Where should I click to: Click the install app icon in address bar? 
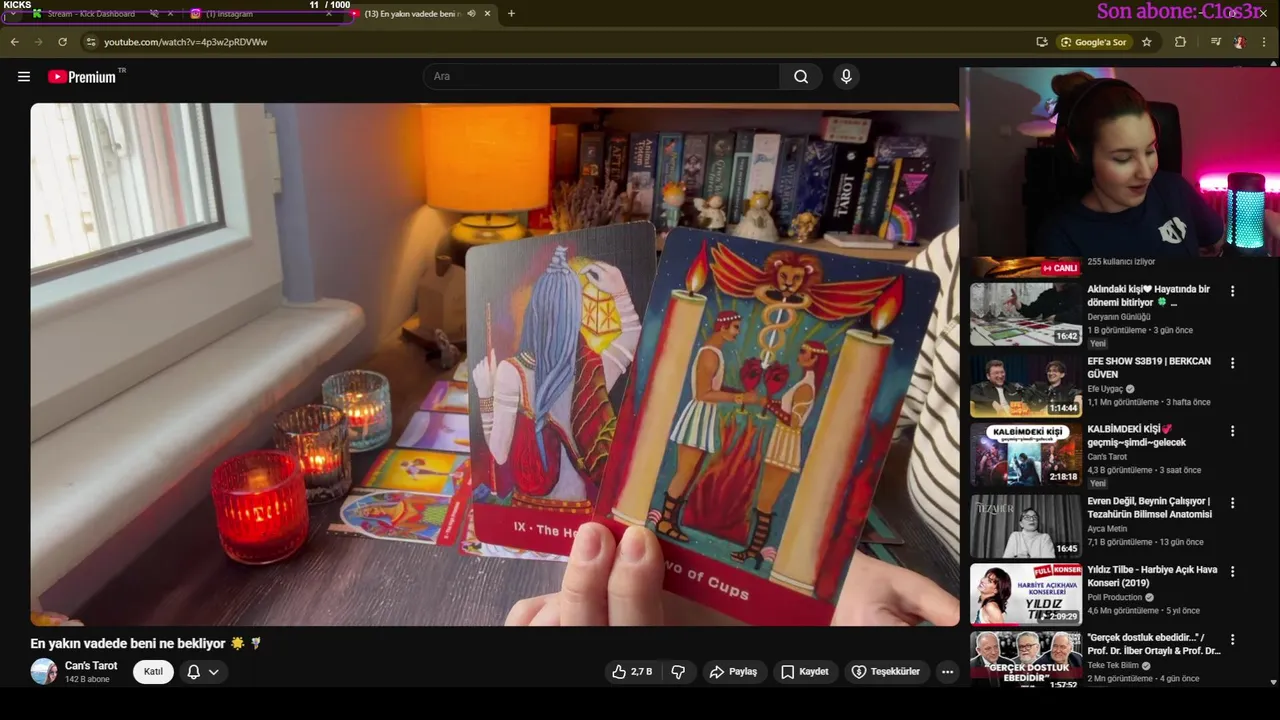click(1042, 42)
